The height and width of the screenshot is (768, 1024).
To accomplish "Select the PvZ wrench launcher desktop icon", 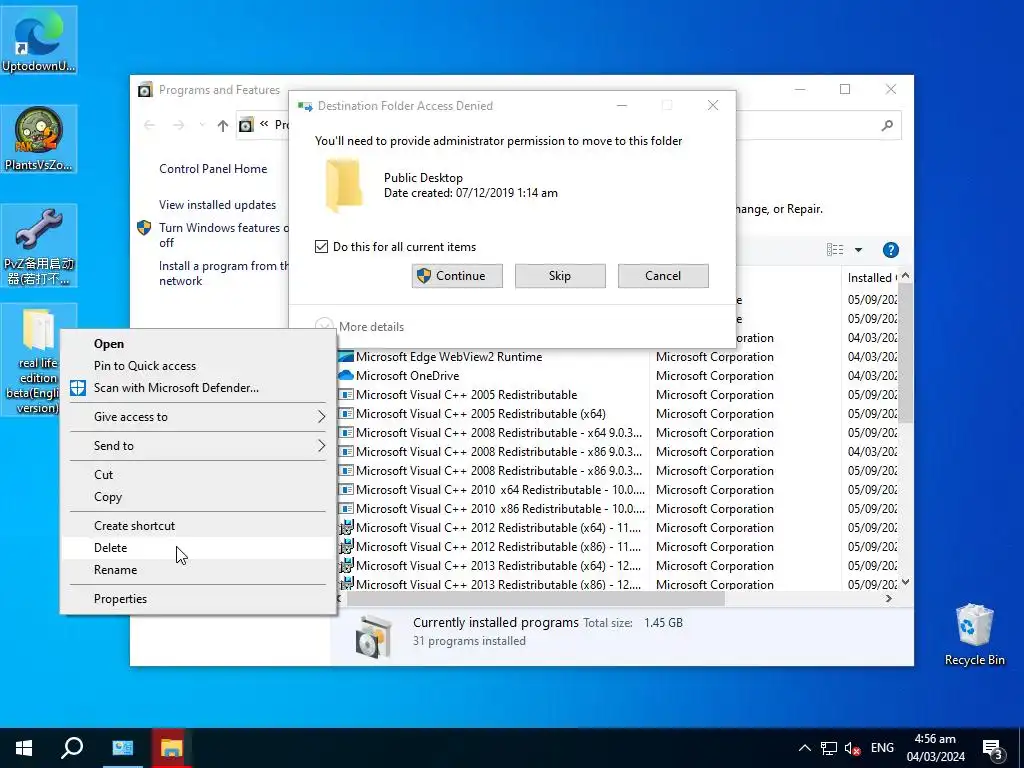I will click(x=39, y=245).
